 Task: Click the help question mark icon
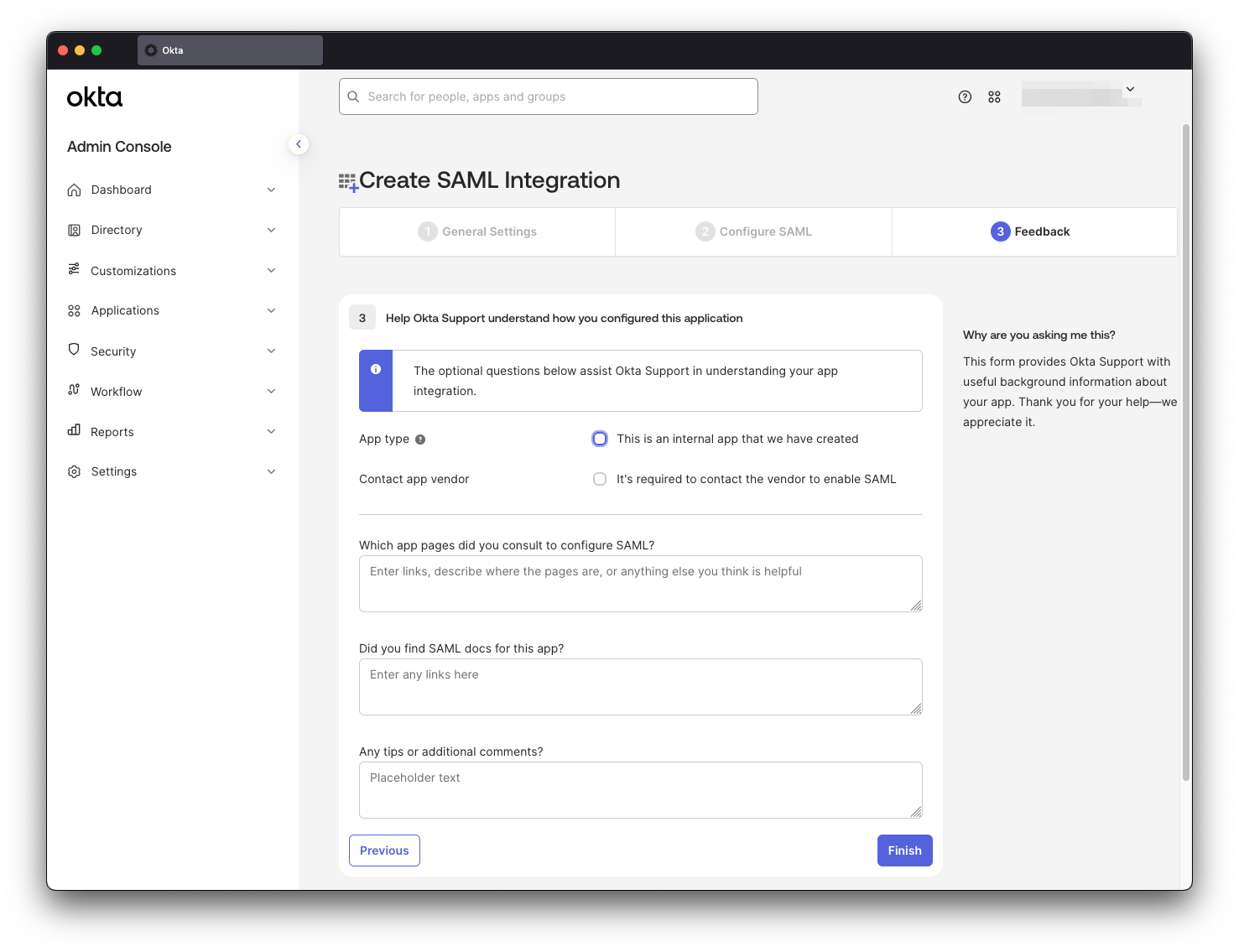(x=964, y=96)
